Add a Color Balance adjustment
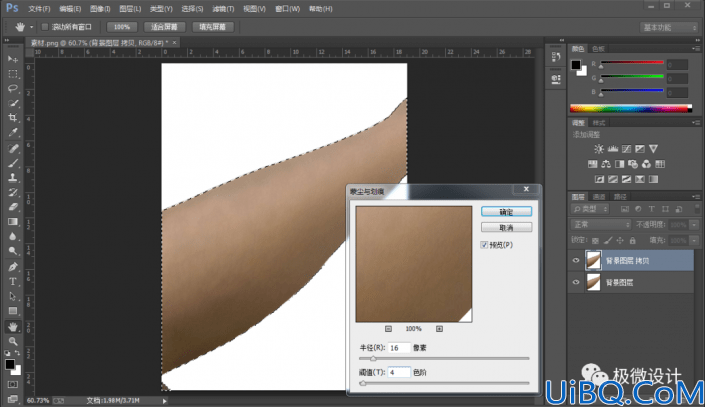This screenshot has height=407, width=705. (606, 164)
